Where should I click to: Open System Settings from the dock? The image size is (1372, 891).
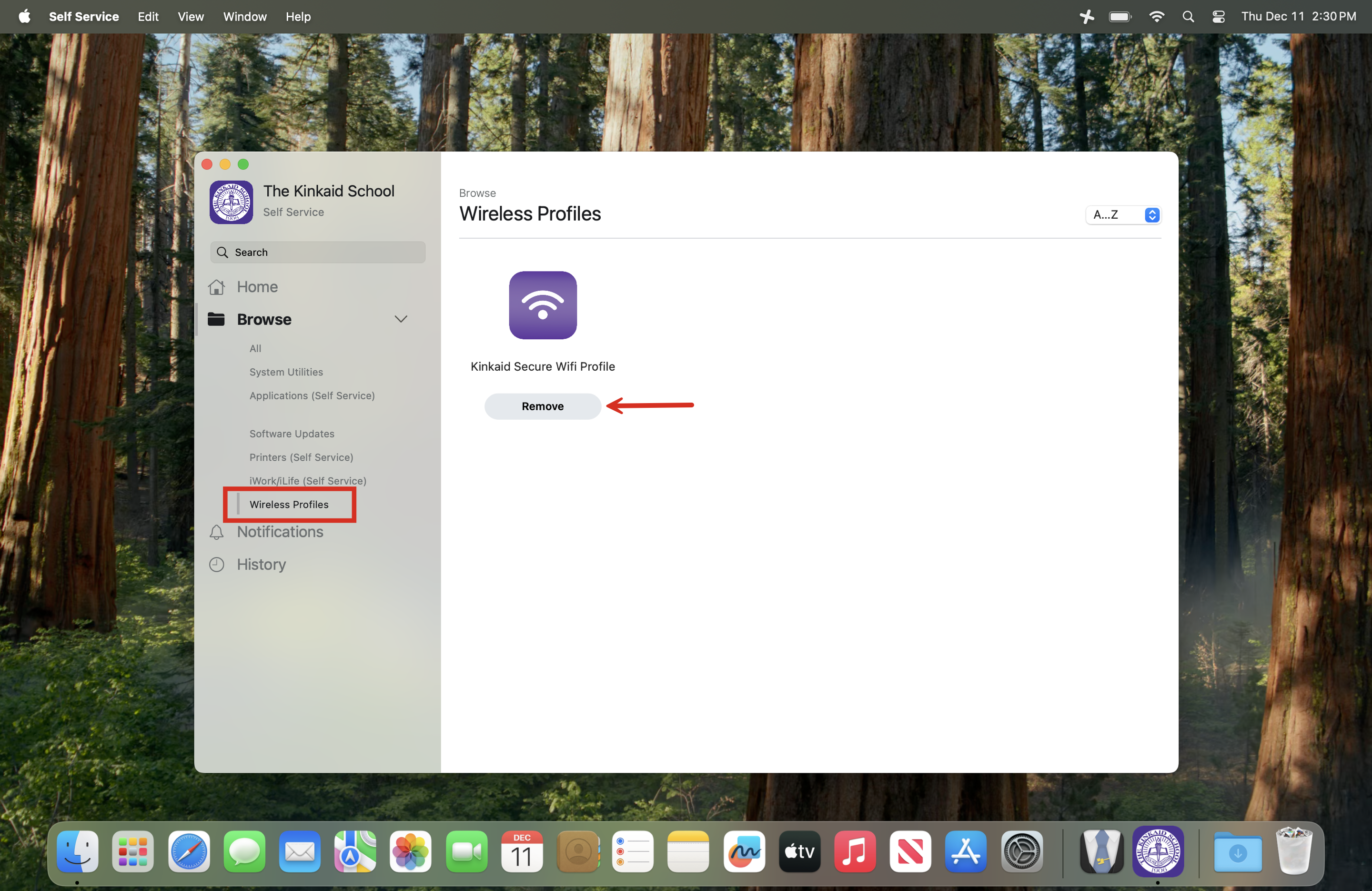1021,851
